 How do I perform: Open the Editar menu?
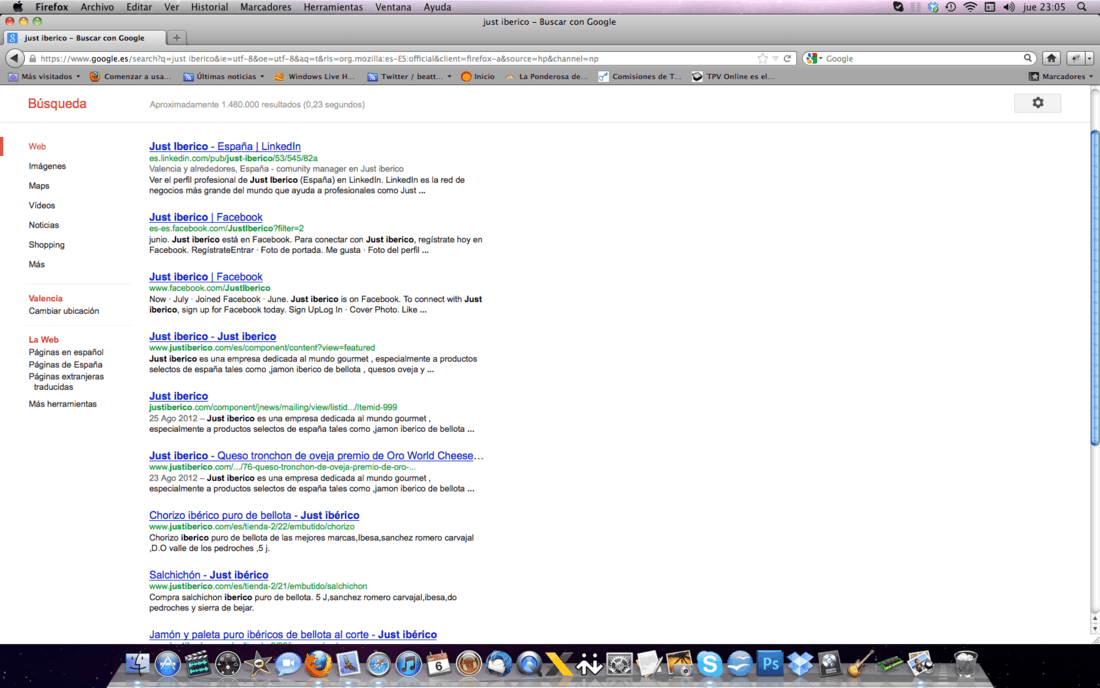139,7
